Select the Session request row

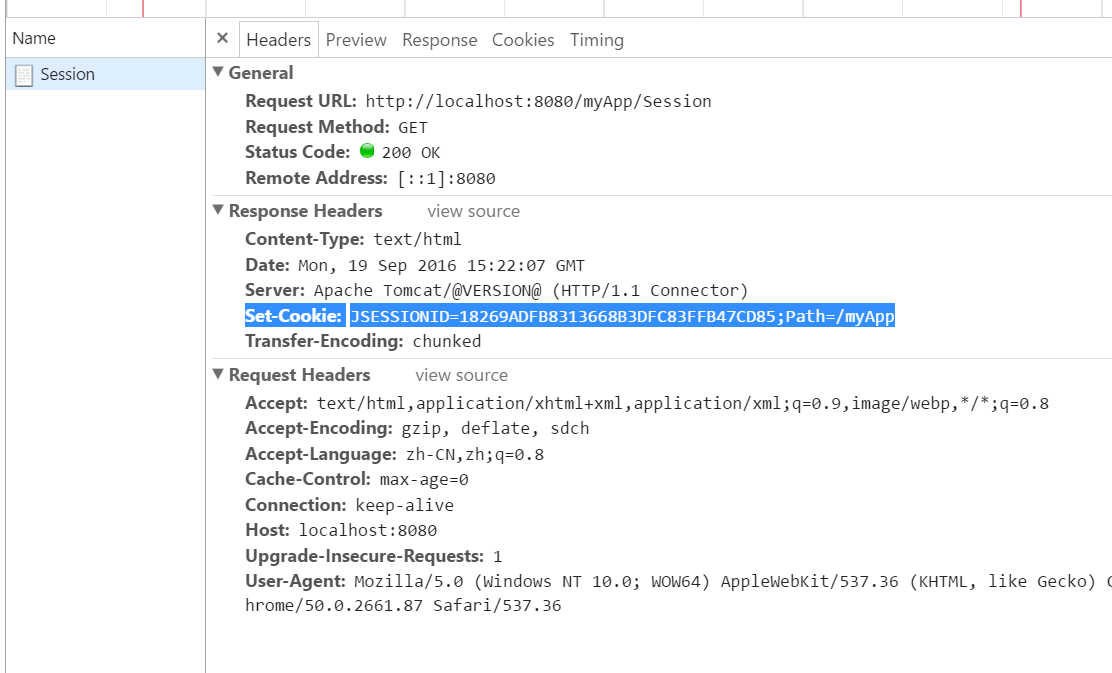[106, 74]
